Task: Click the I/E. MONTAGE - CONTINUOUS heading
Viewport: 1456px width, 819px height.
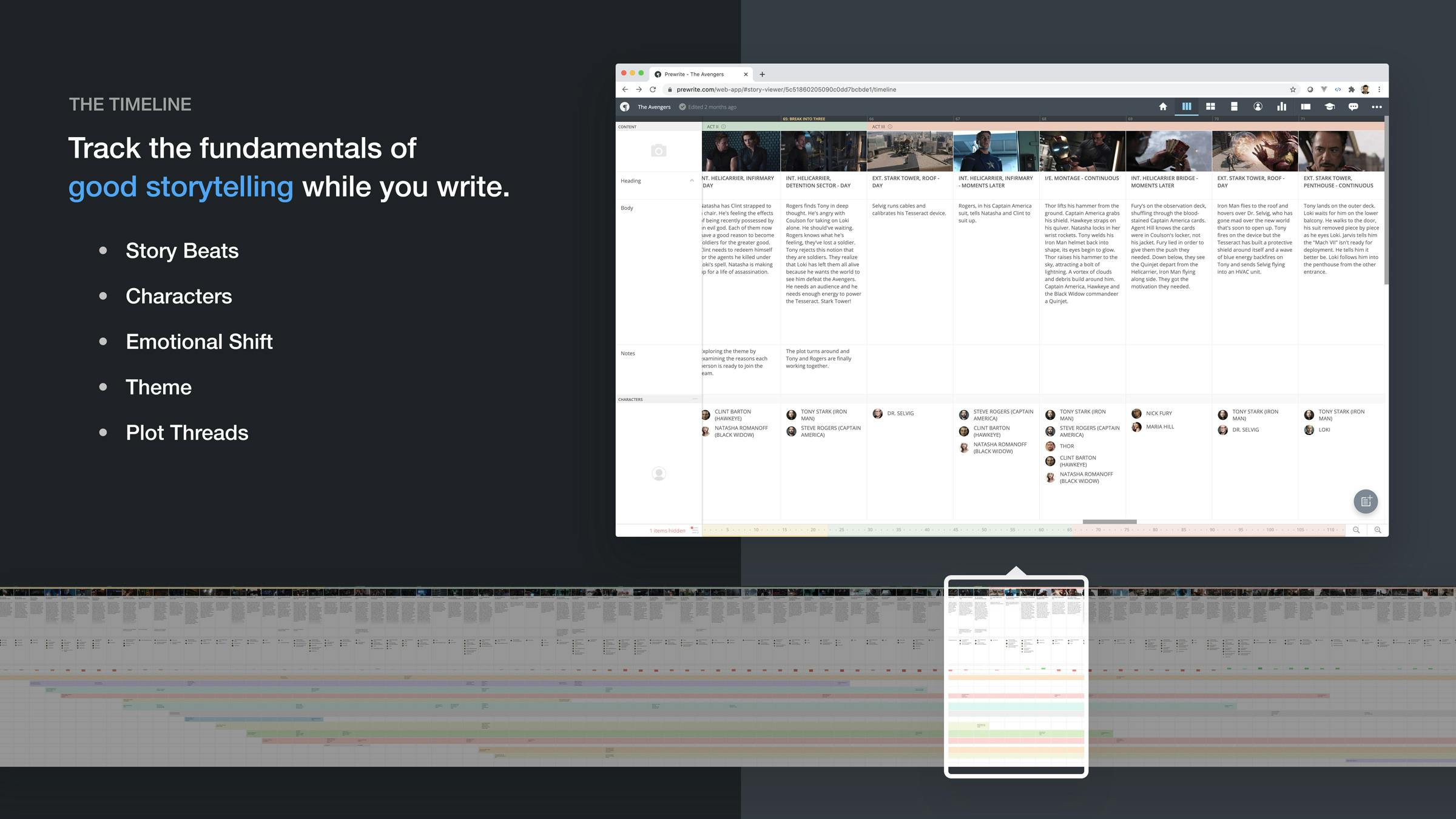Action: (1082, 178)
